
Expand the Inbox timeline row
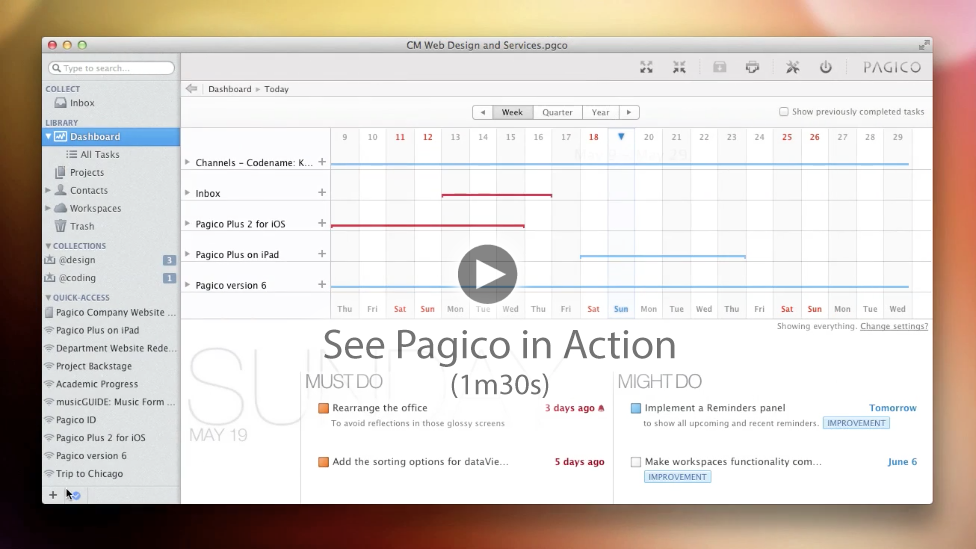(187, 192)
